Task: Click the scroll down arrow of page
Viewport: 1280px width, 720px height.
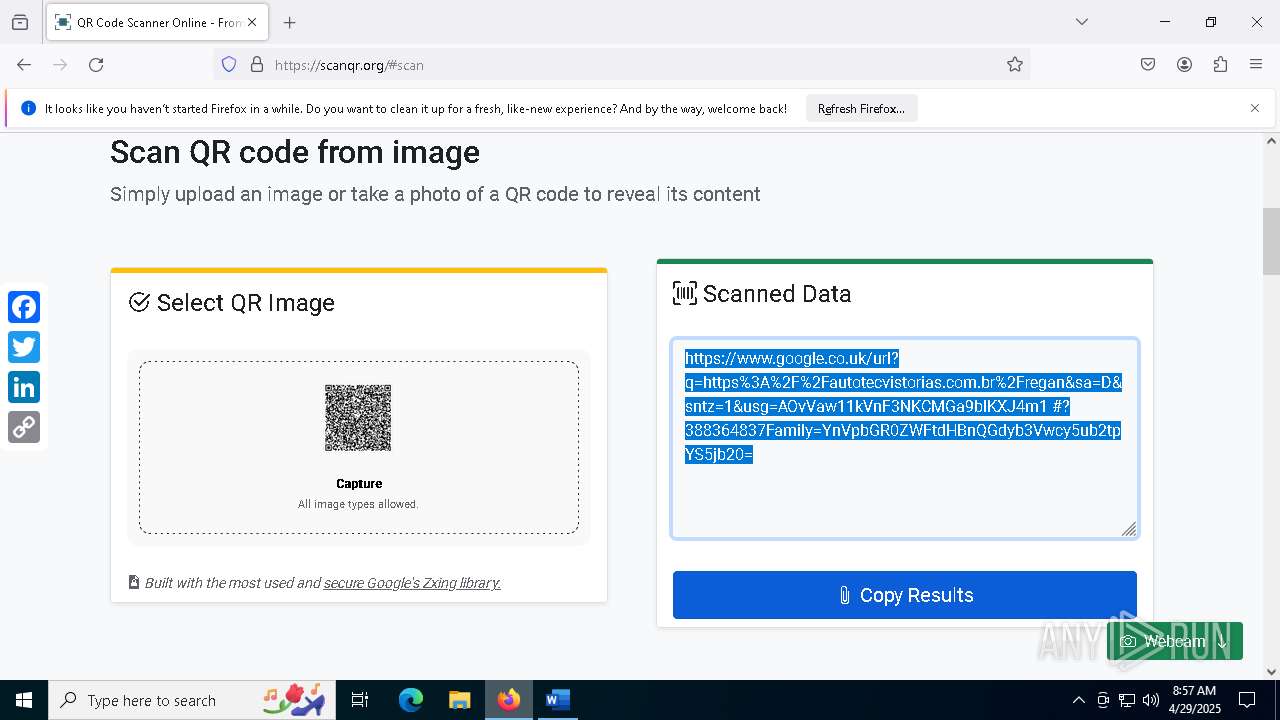Action: [1271, 672]
